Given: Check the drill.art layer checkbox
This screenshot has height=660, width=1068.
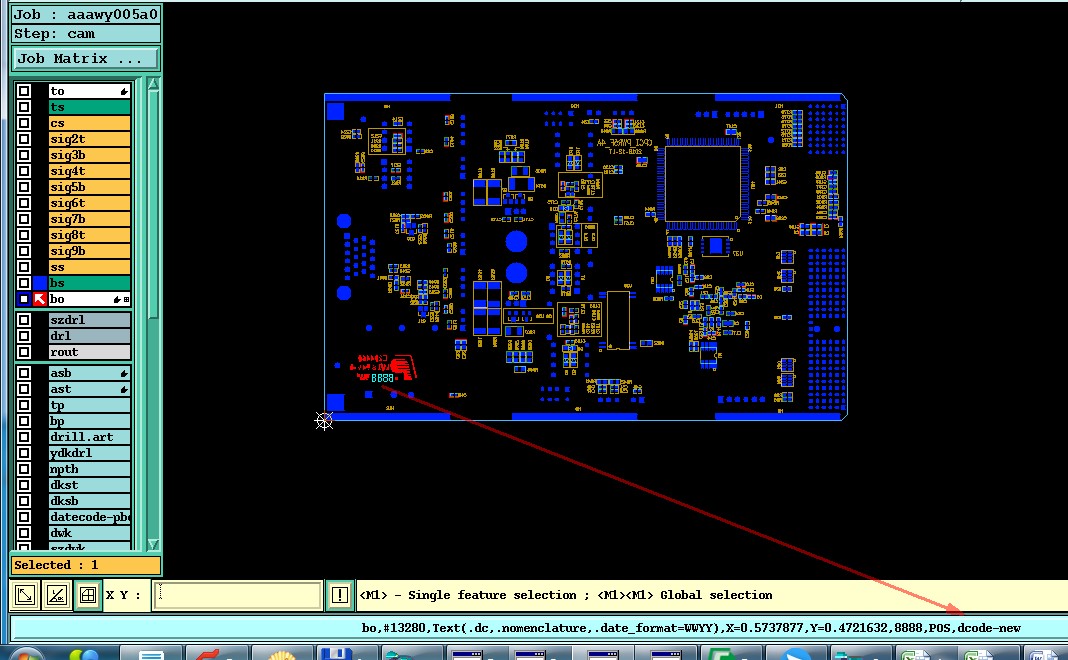Looking at the screenshot, I should 24,437.
